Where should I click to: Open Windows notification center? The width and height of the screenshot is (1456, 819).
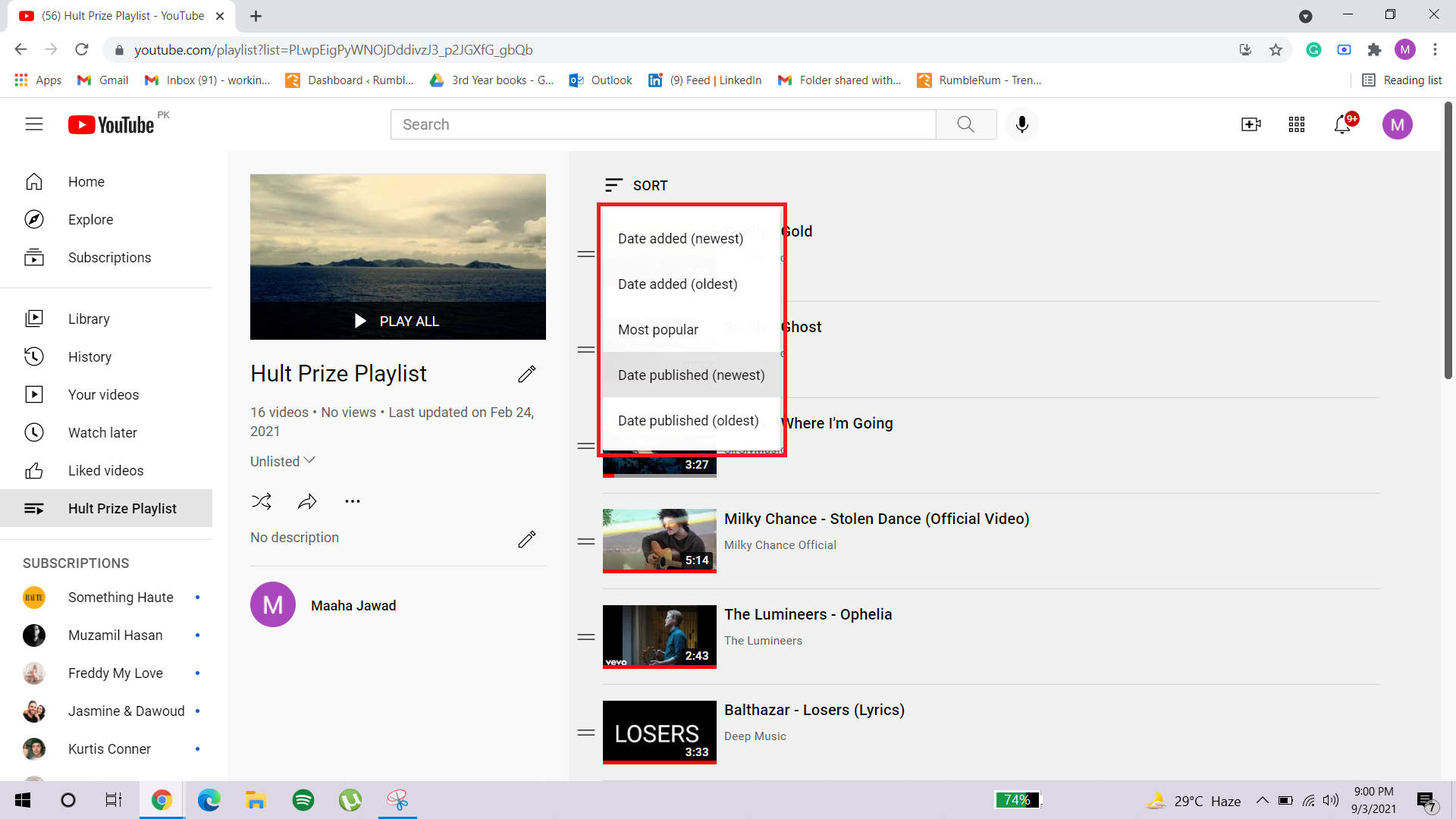coord(1426,800)
